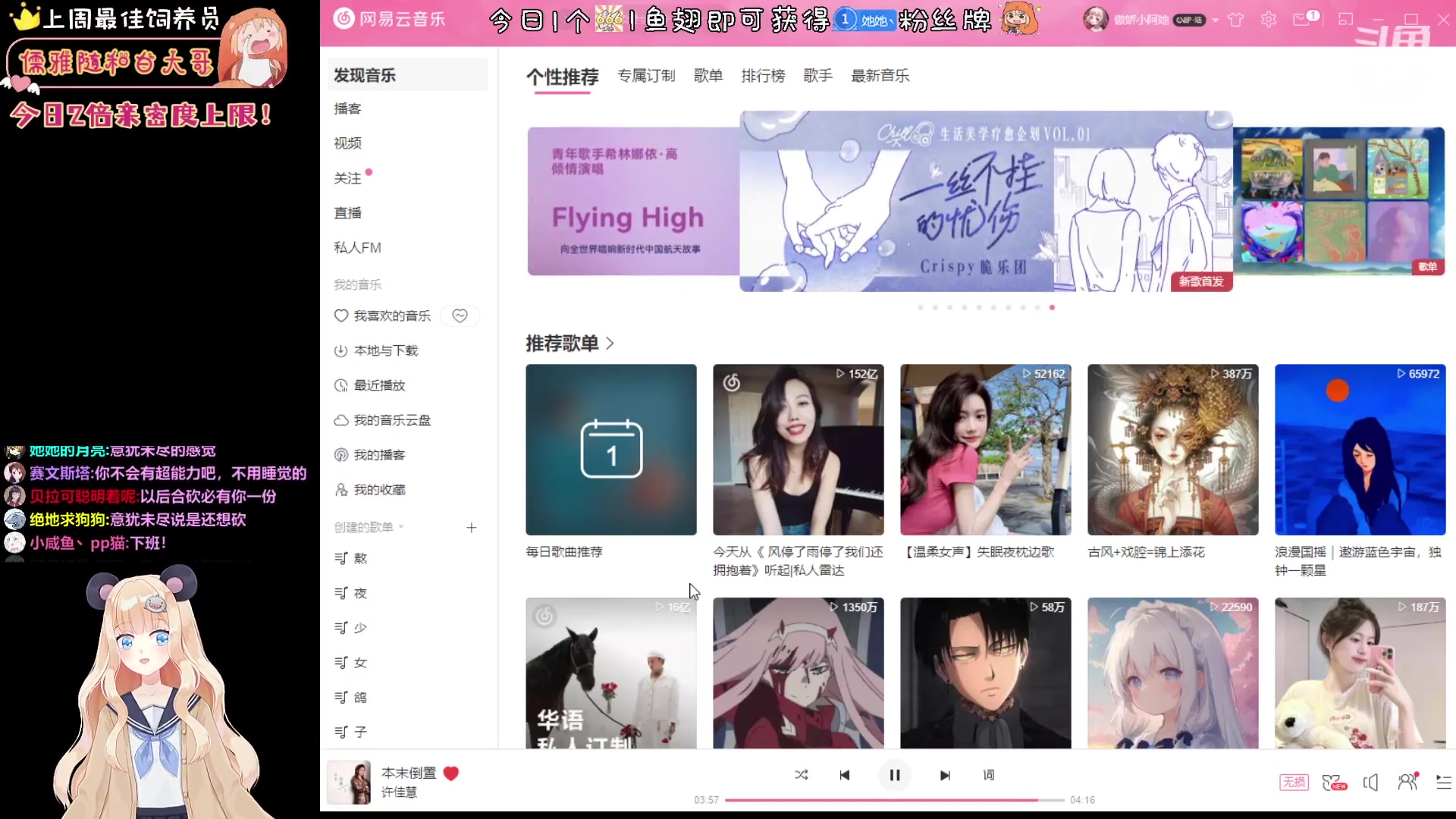Image resolution: width=1456 pixels, height=819 pixels.
Task: Open the skin theme (T-shirt) icon
Action: [1236, 20]
